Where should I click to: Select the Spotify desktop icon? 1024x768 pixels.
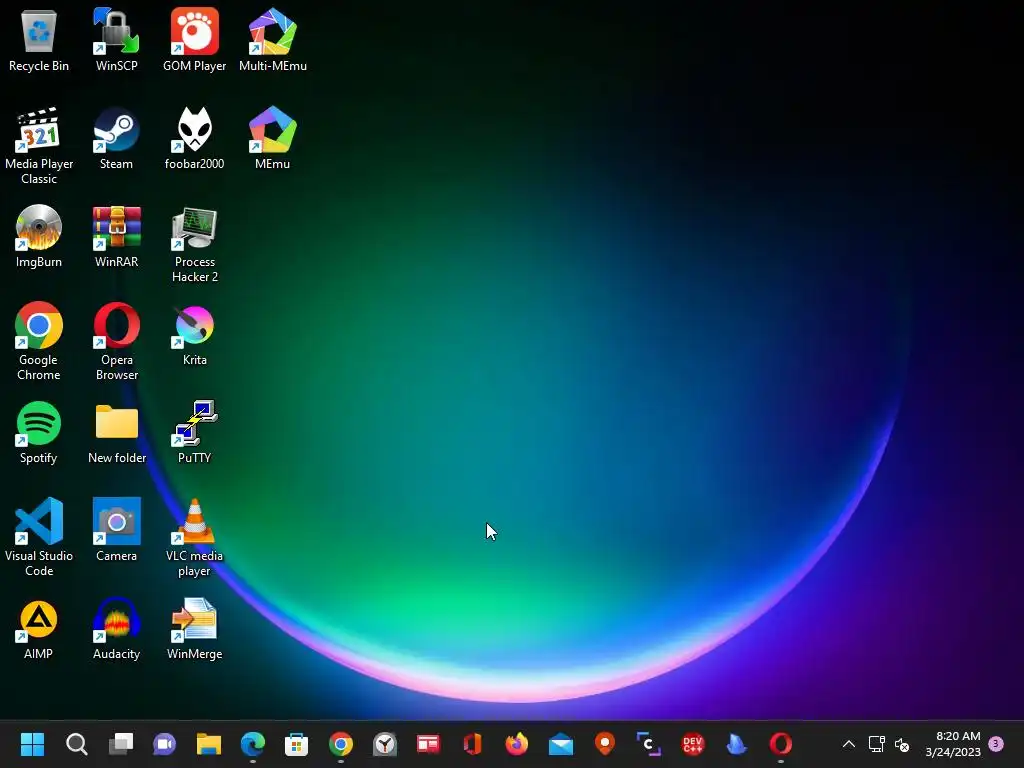tap(39, 432)
